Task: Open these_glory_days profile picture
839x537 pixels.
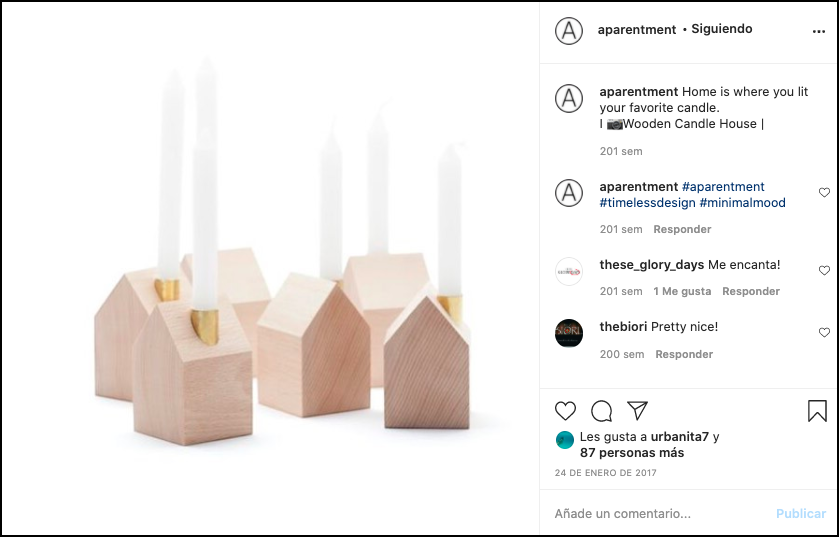Action: (569, 271)
